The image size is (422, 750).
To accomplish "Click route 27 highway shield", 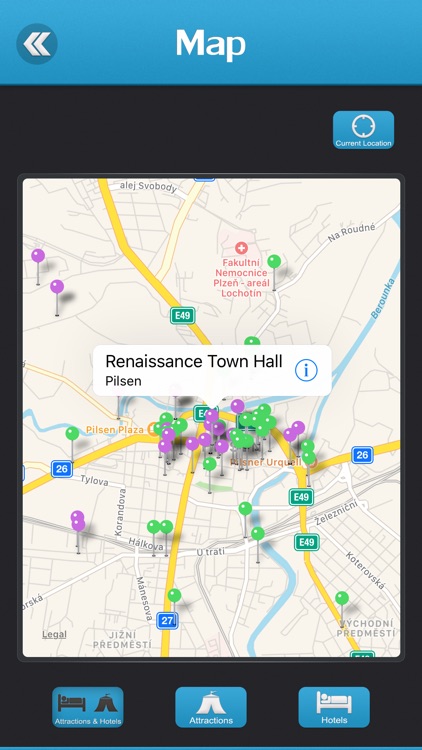I will (167, 621).
